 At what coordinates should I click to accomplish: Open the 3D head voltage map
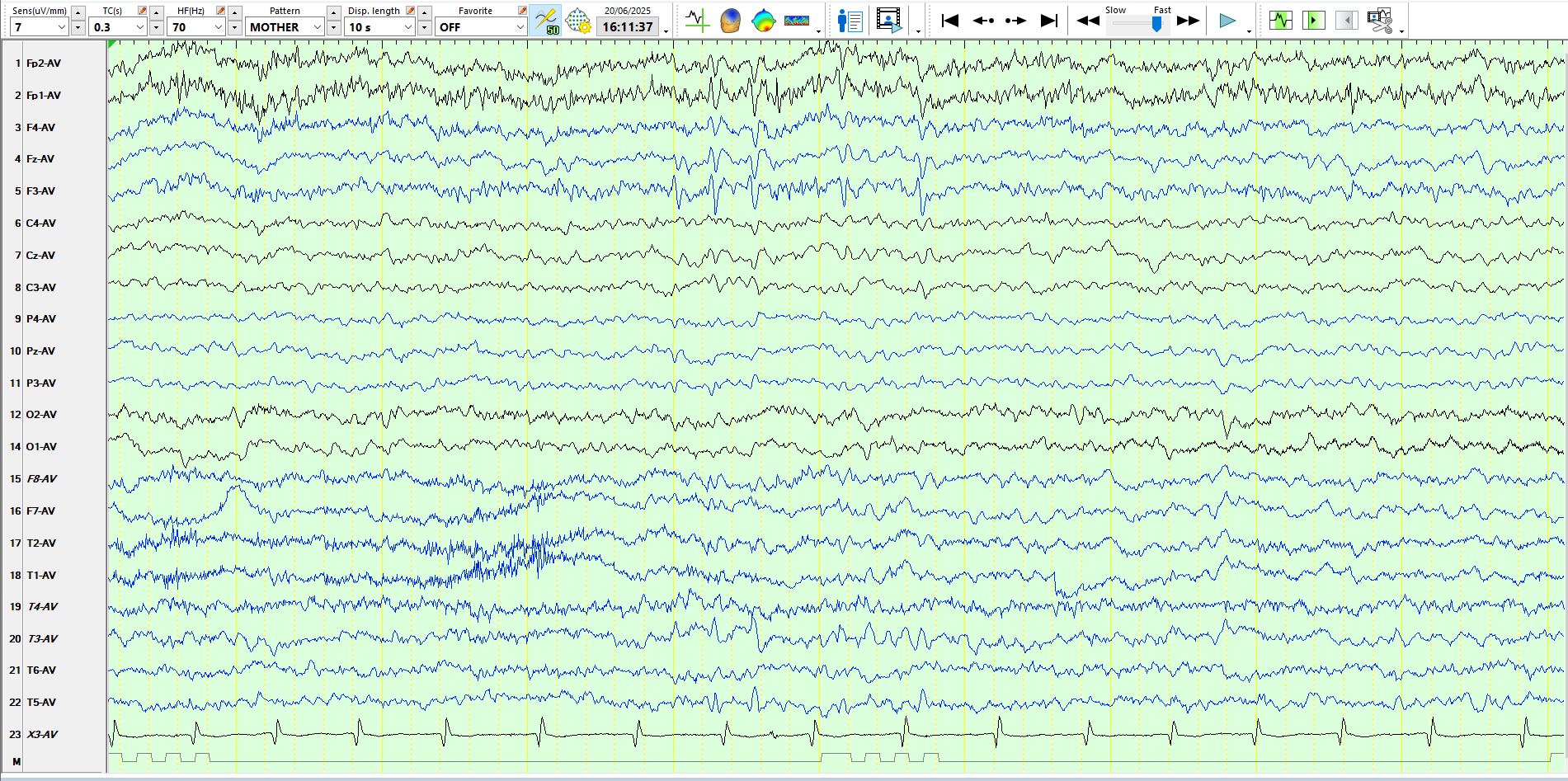[x=730, y=20]
